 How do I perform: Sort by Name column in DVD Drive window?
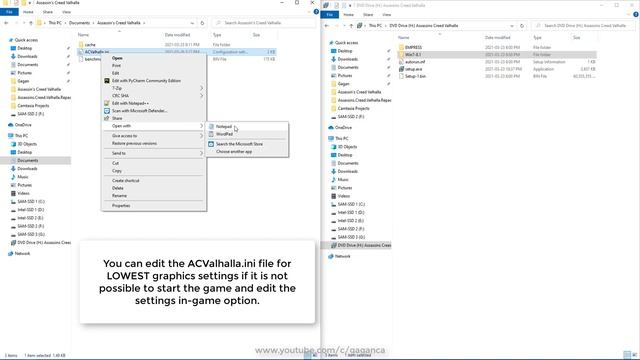tap(403, 38)
